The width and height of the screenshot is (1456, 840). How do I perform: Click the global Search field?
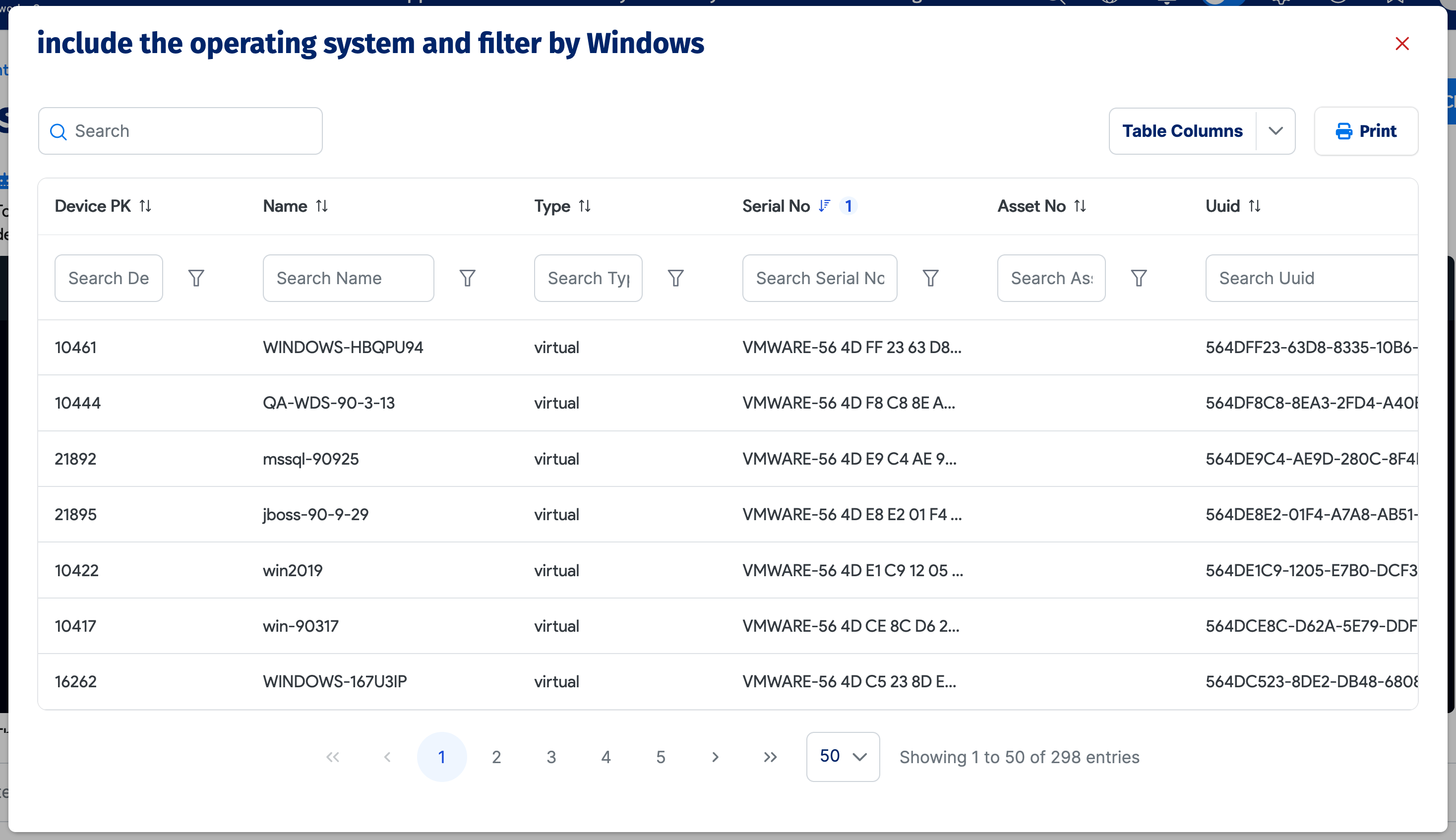[190, 131]
